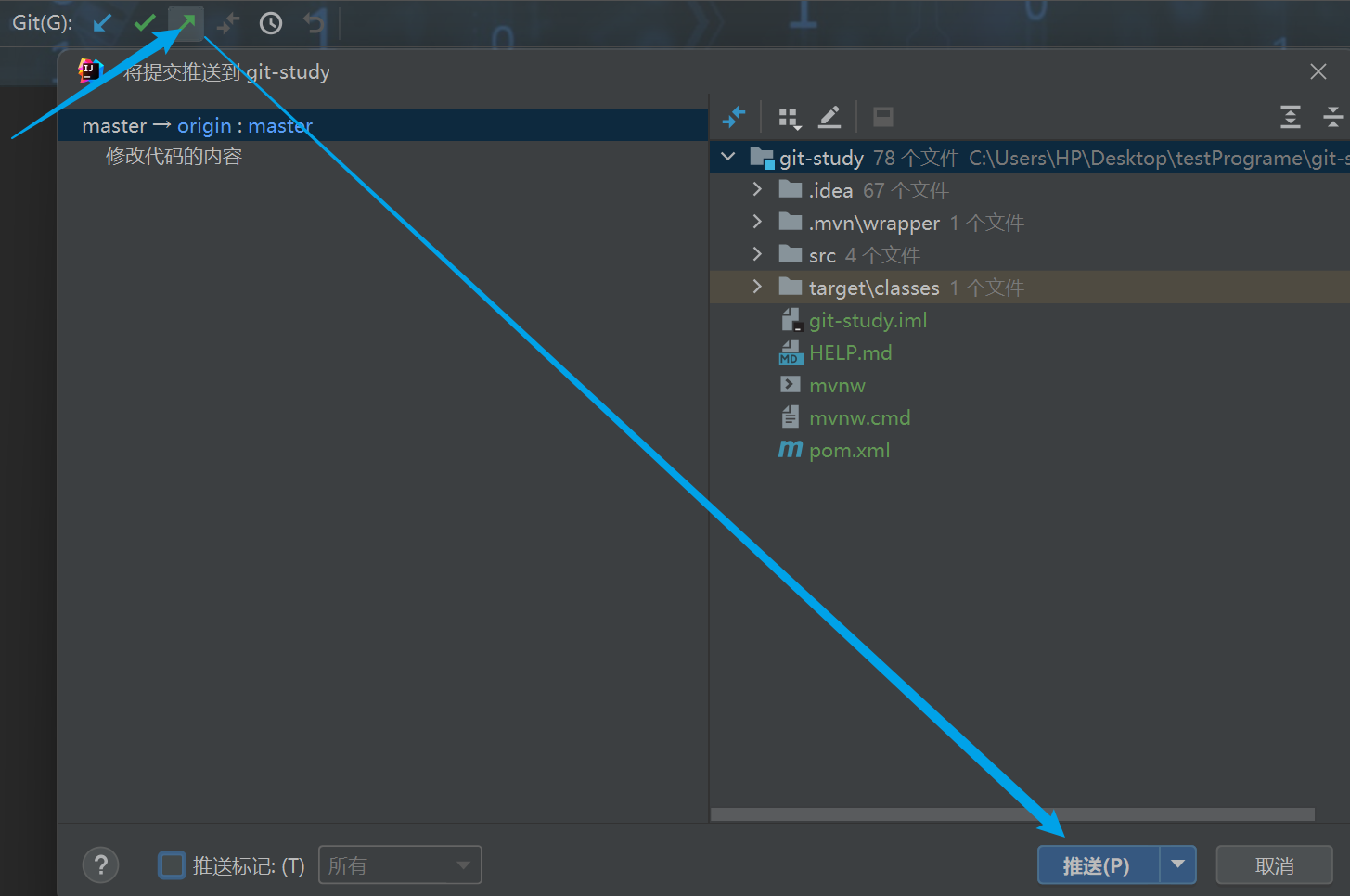
Task: Click the preview diff panel icon
Action: point(883,117)
